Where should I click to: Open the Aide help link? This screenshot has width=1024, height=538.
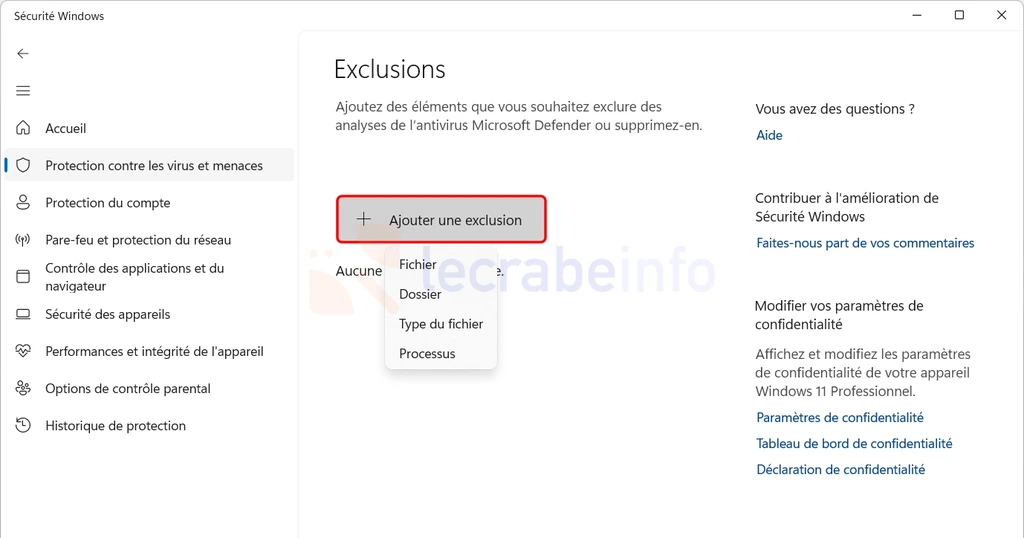(x=769, y=135)
